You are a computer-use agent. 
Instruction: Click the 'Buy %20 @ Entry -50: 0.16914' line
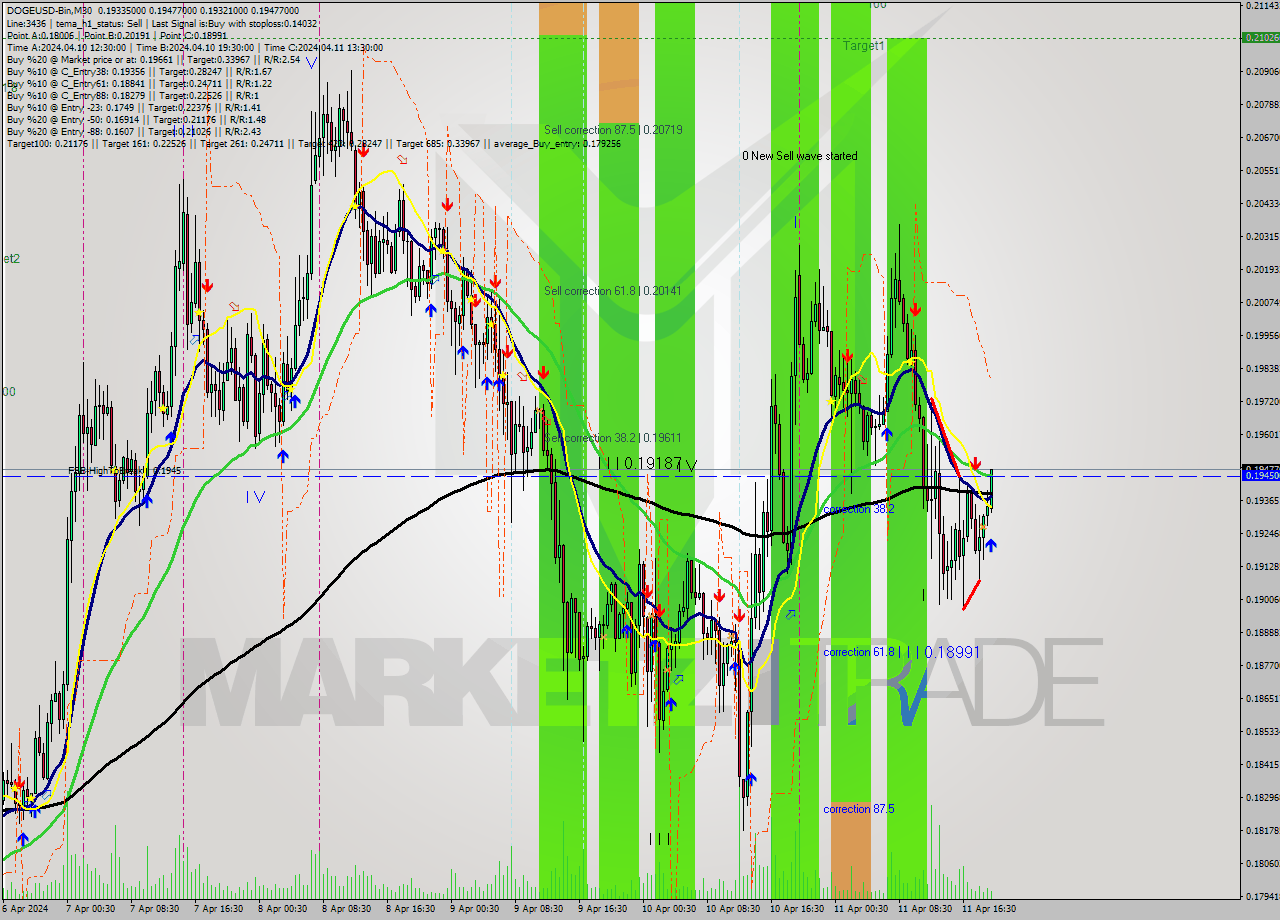136,119
